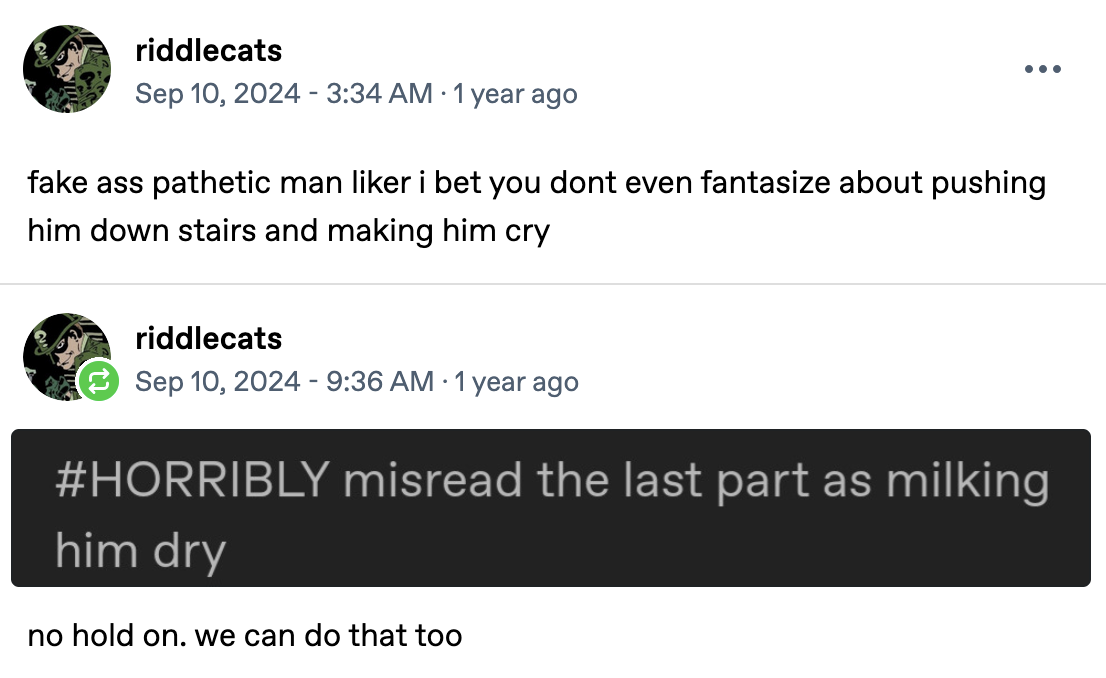Click the top post's riddlecats avatar
The height and width of the screenshot is (678, 1106).
[x=67, y=69]
